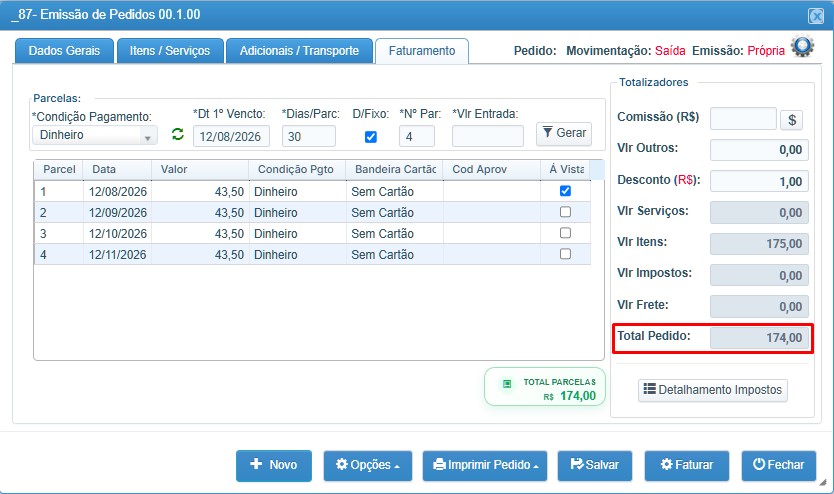Select the date cell 12/10/2026
This screenshot has height=494, width=834.
[118, 233]
